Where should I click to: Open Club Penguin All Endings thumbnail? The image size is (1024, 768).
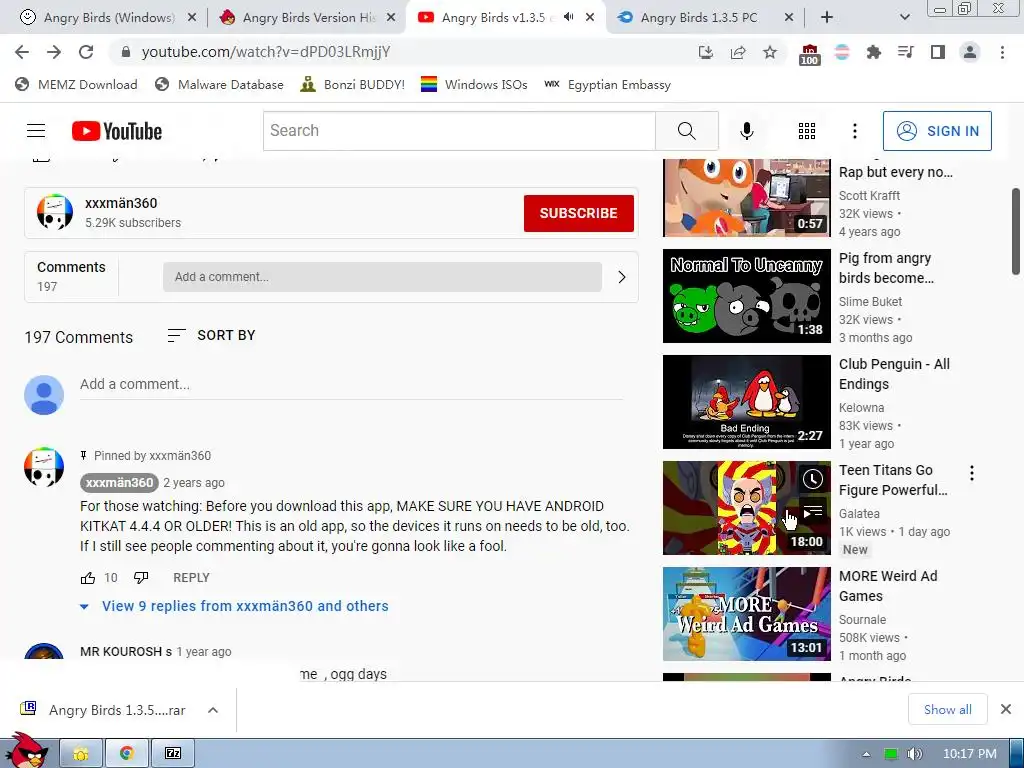[746, 402]
